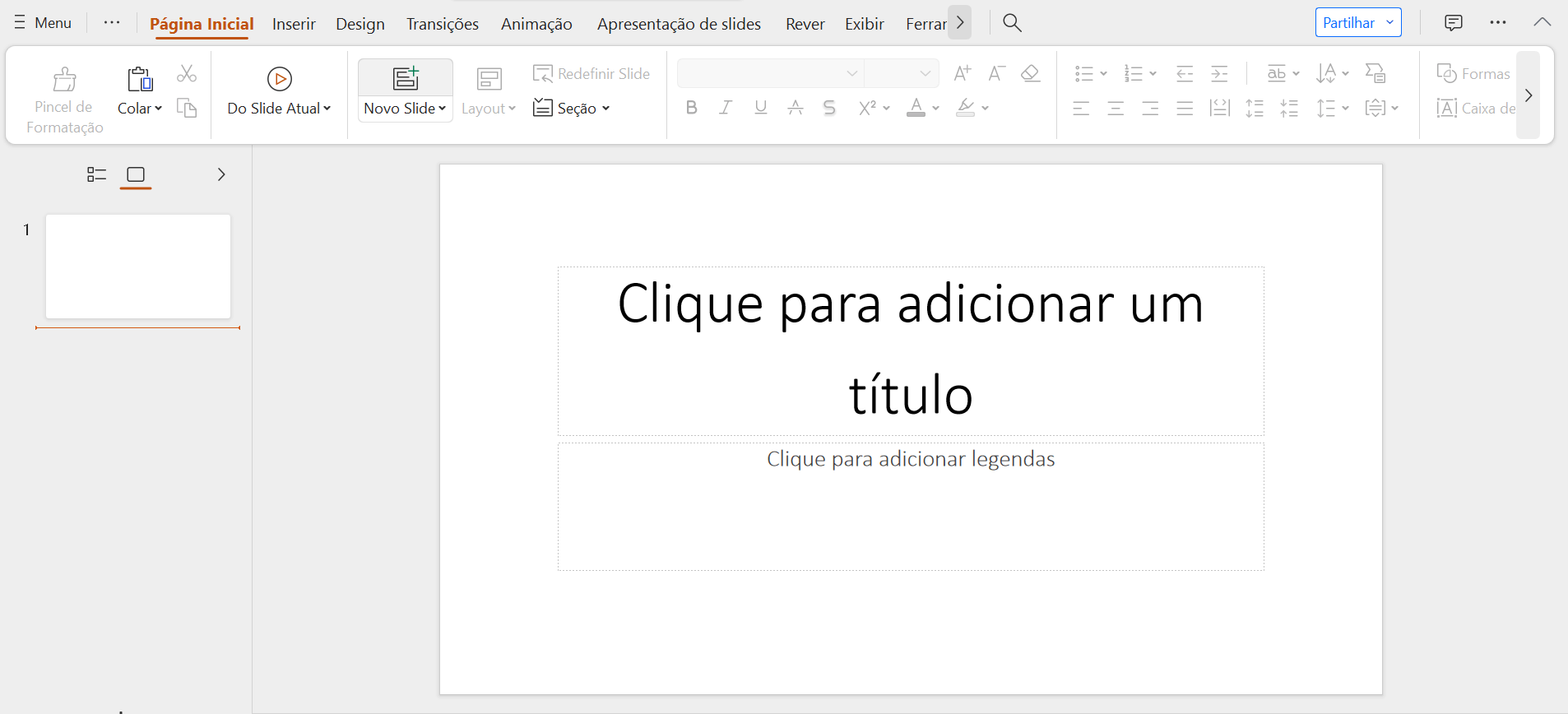Switch to the Inserir tab
Screen dimensions: 1568x714
coord(294,24)
